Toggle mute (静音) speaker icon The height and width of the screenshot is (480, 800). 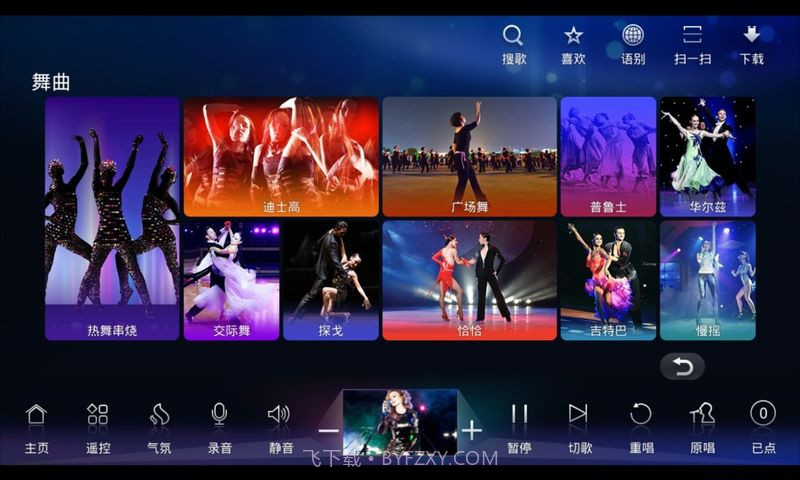pyautogui.click(x=280, y=416)
